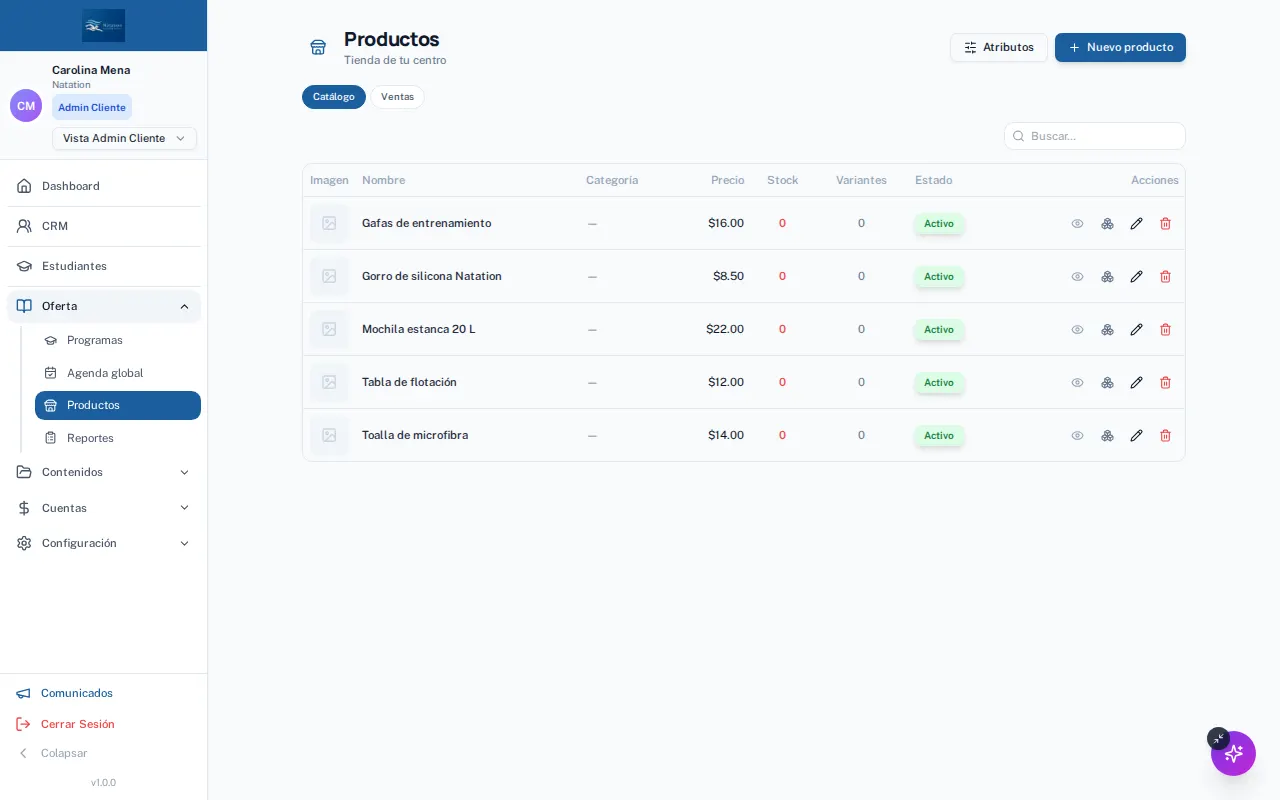Open the Atributos settings button

(x=999, y=47)
